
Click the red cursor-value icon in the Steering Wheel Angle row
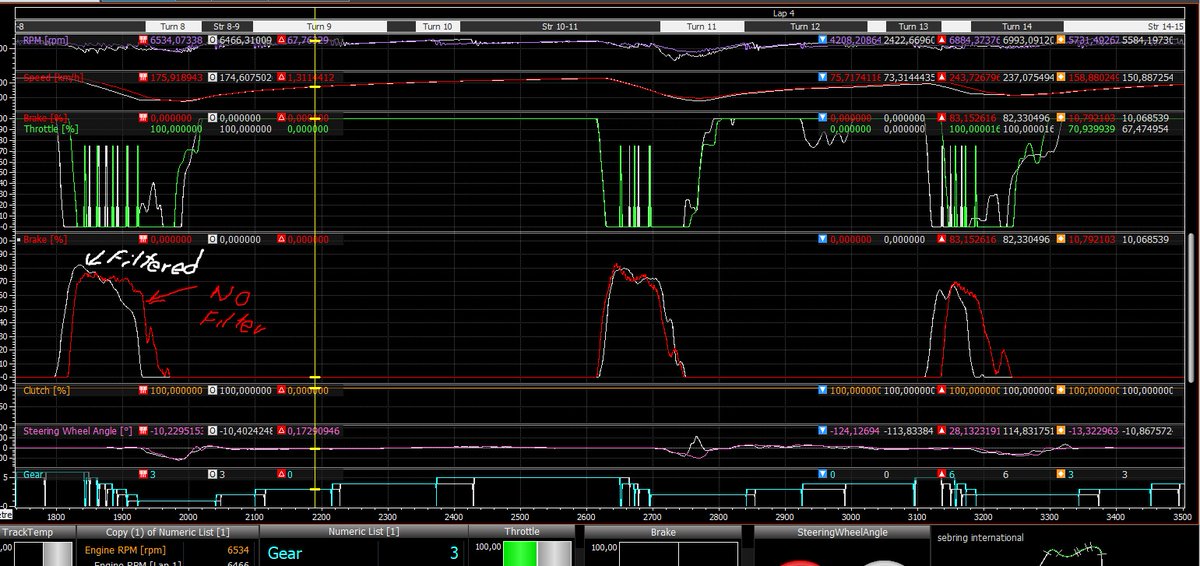(142, 431)
